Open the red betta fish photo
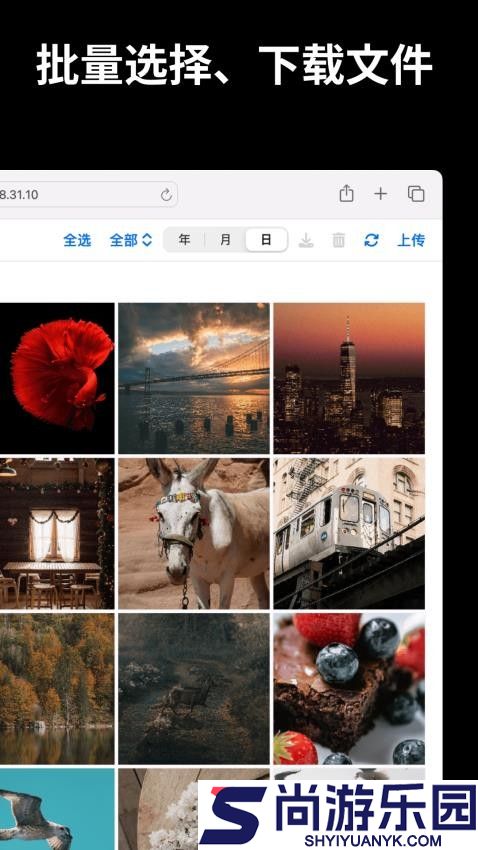478x850 pixels. (57, 378)
